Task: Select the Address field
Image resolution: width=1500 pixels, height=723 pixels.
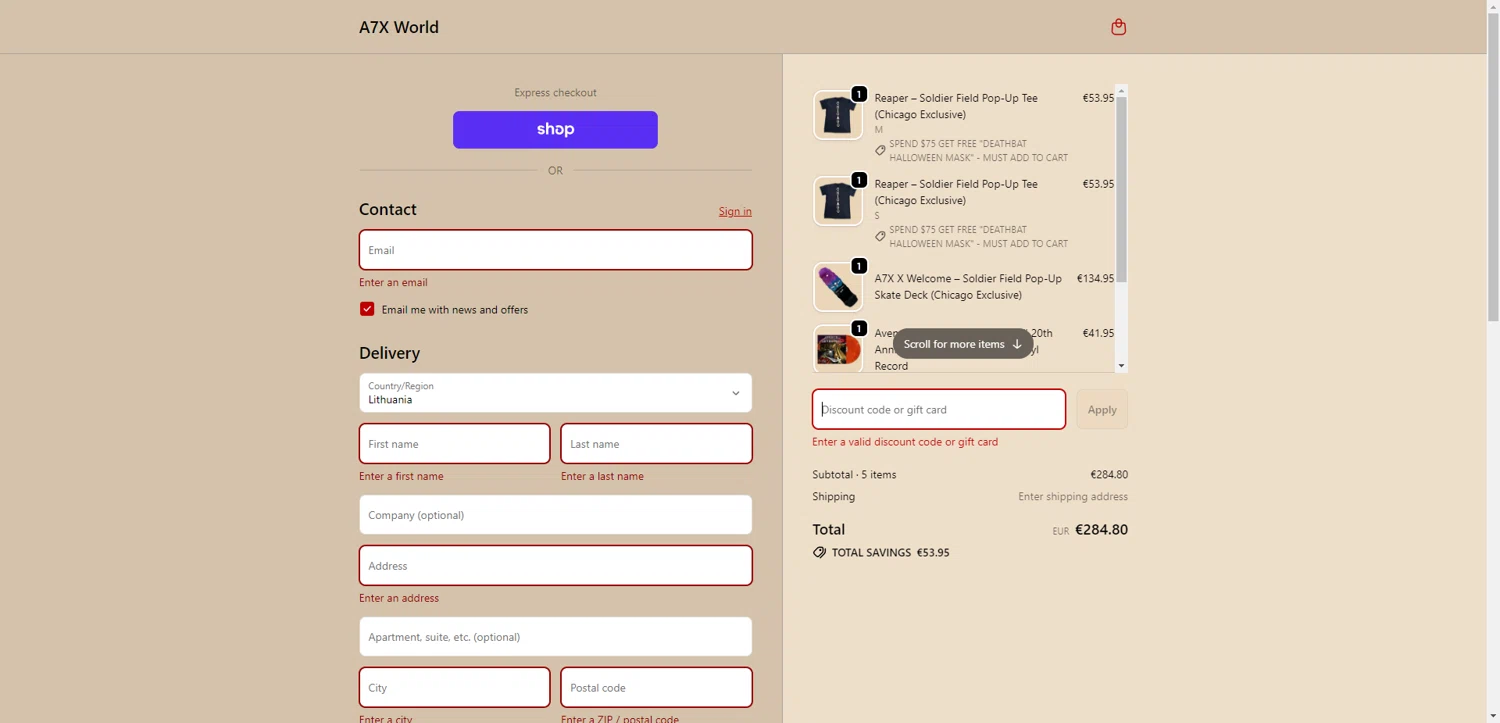Action: (555, 566)
